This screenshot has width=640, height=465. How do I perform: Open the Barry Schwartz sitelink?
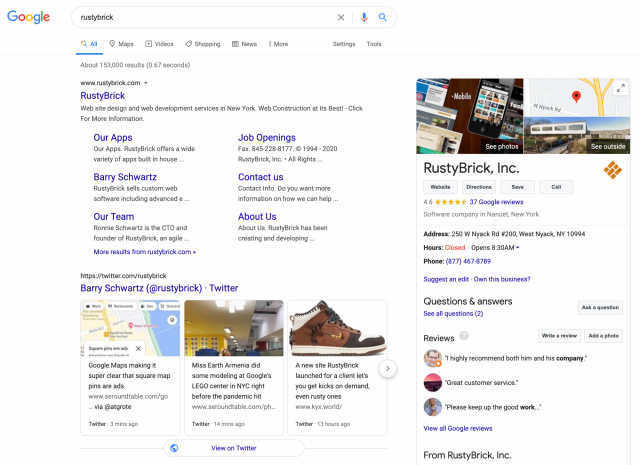(125, 177)
